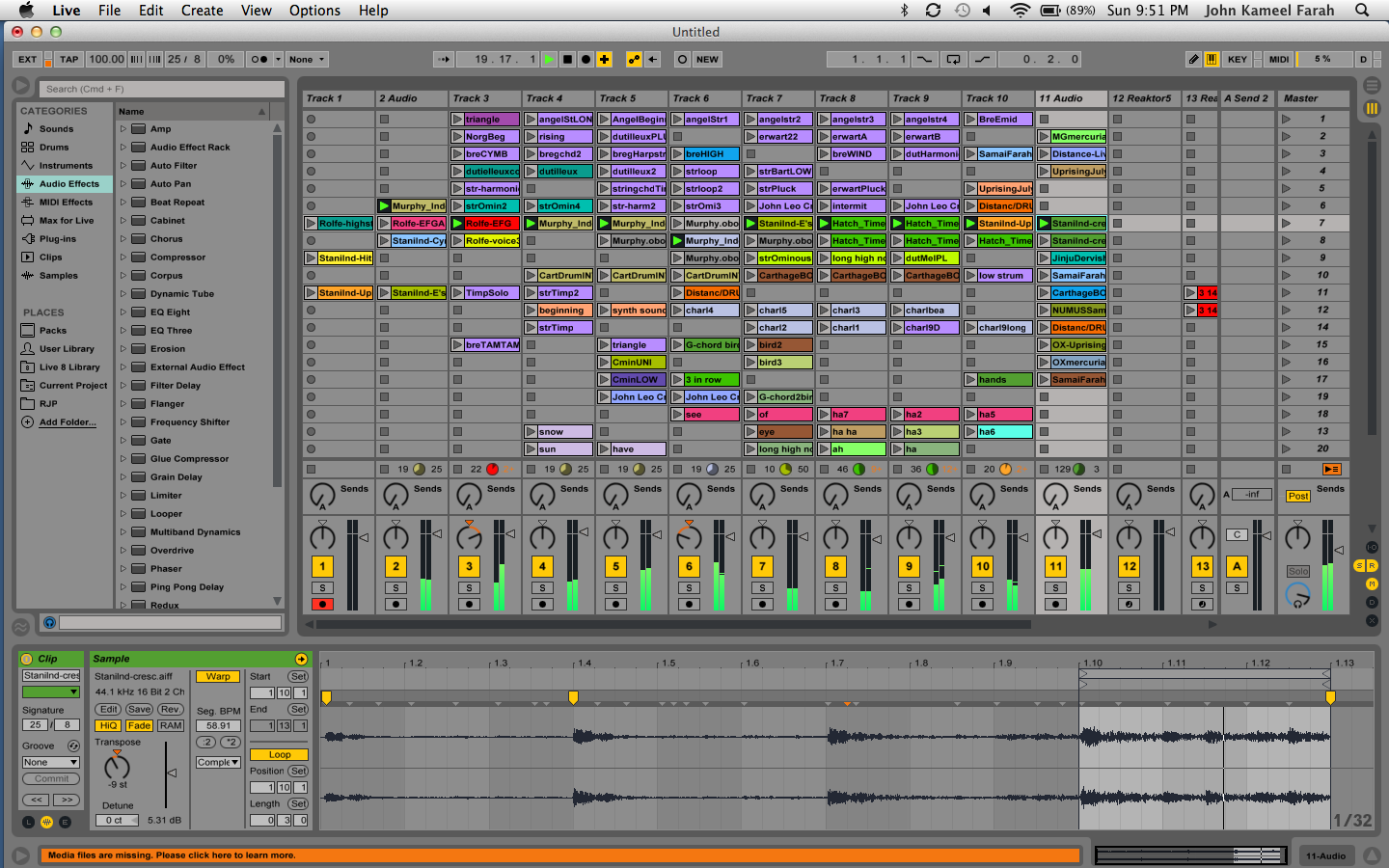The width and height of the screenshot is (1389, 868).
Task: Expand the Compressor device folder
Action: [123, 258]
